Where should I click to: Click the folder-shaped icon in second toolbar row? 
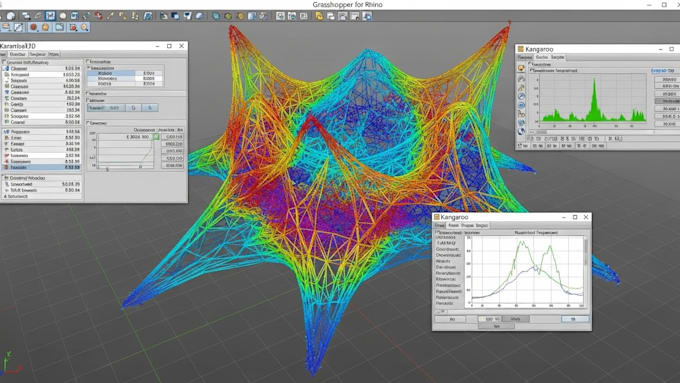[x=59, y=27]
